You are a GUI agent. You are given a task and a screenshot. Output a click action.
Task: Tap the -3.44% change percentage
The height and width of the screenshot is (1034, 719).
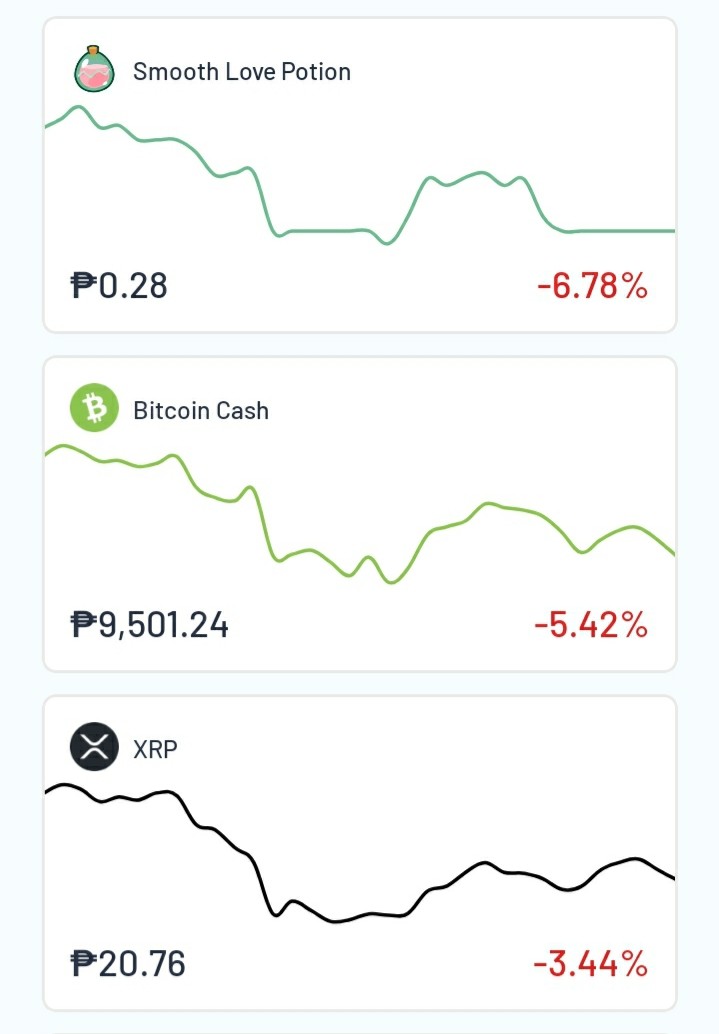591,963
